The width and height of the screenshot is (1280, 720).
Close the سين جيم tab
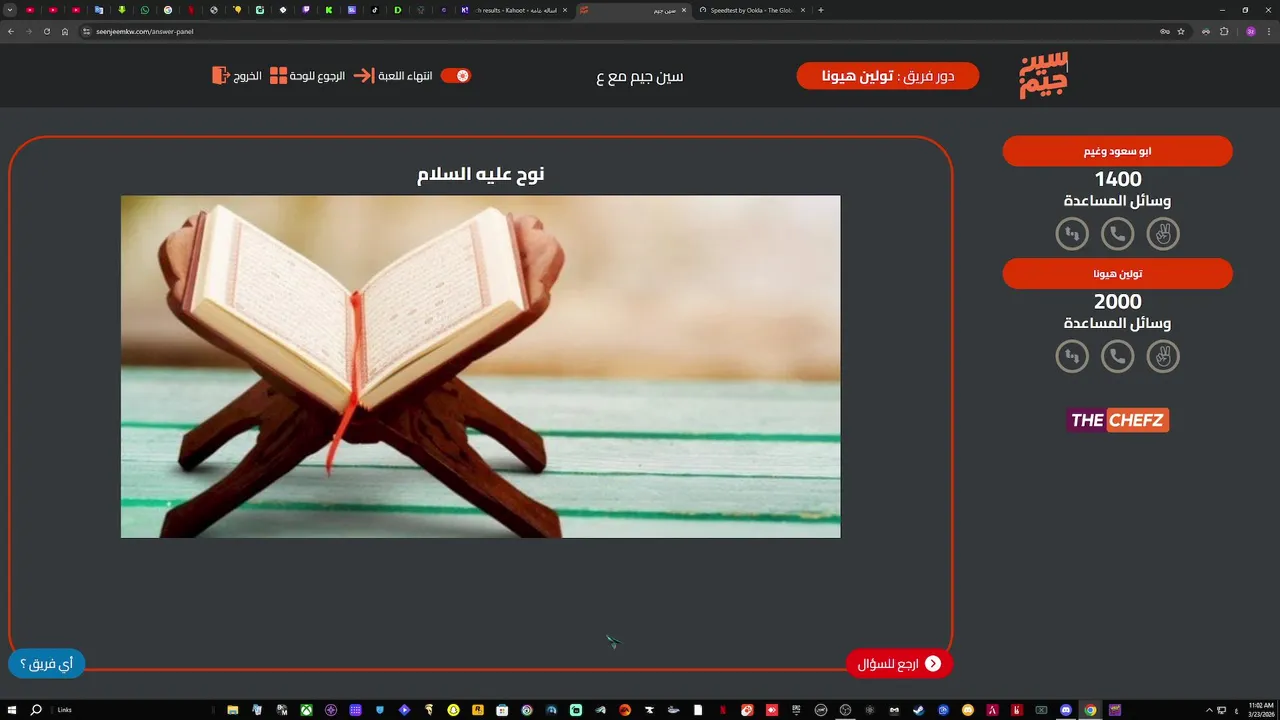pyautogui.click(x=684, y=10)
